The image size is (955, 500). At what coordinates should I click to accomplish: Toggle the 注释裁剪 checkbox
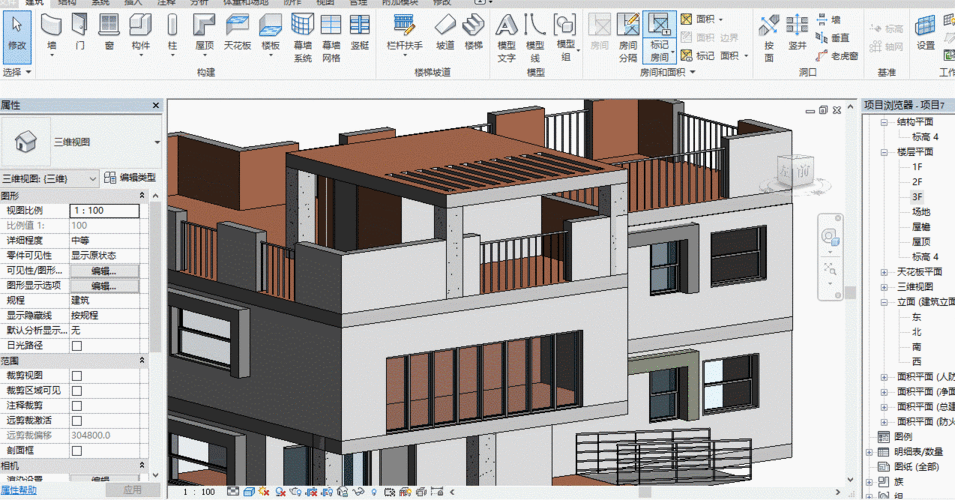(x=77, y=406)
